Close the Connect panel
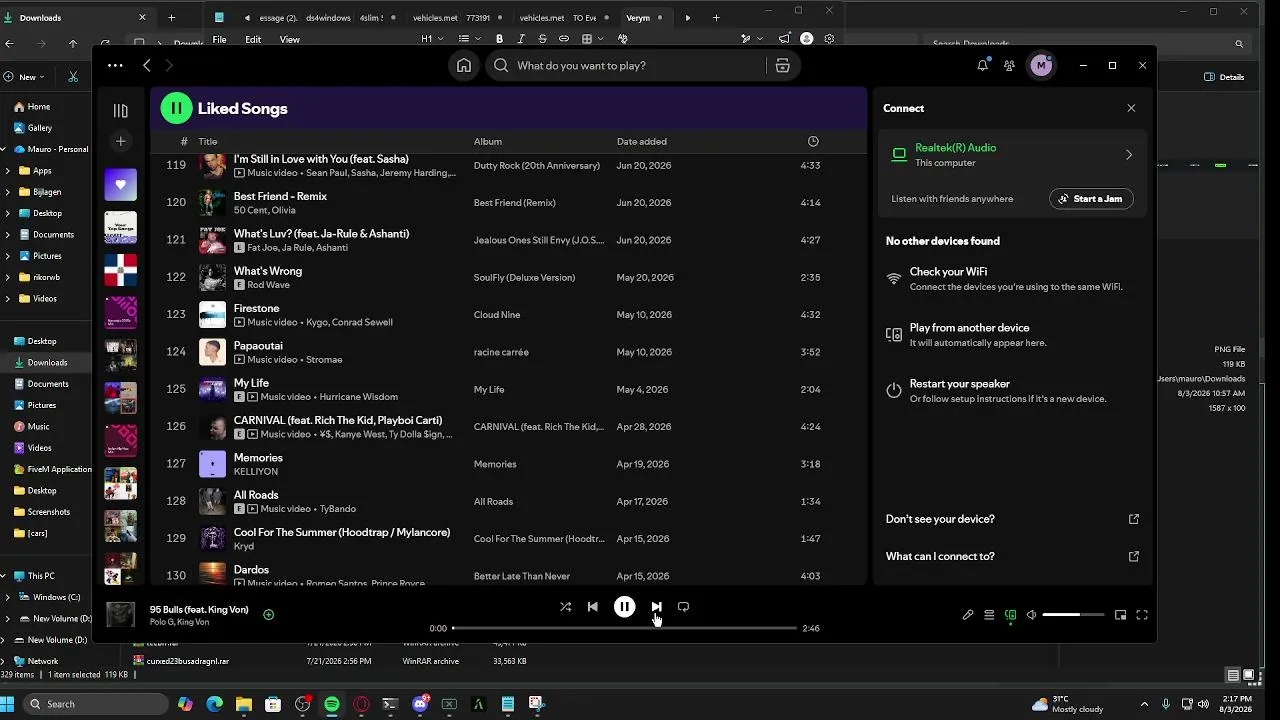The image size is (1280, 720). click(x=1131, y=108)
